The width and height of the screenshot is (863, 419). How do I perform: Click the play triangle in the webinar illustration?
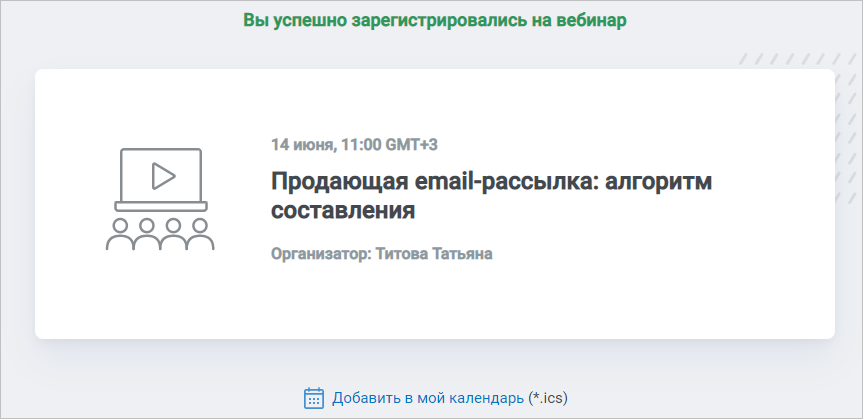[x=163, y=176]
